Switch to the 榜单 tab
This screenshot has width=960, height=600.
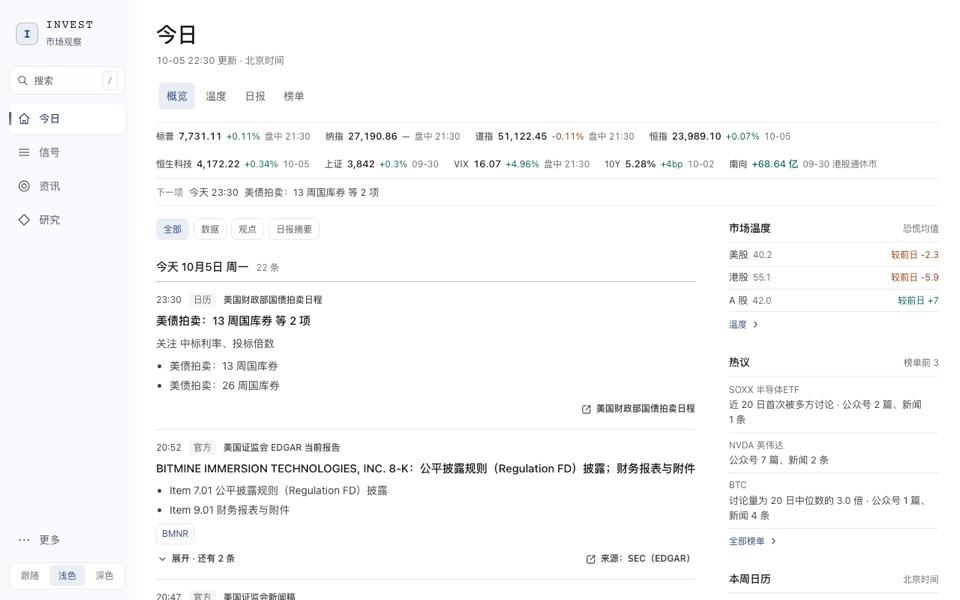294,96
